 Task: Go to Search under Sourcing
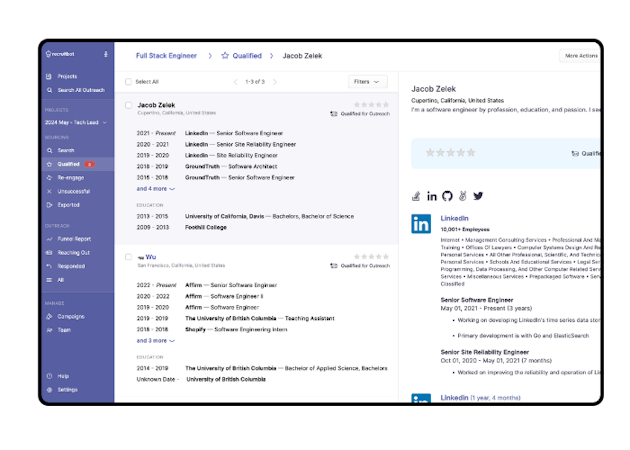pos(65,150)
